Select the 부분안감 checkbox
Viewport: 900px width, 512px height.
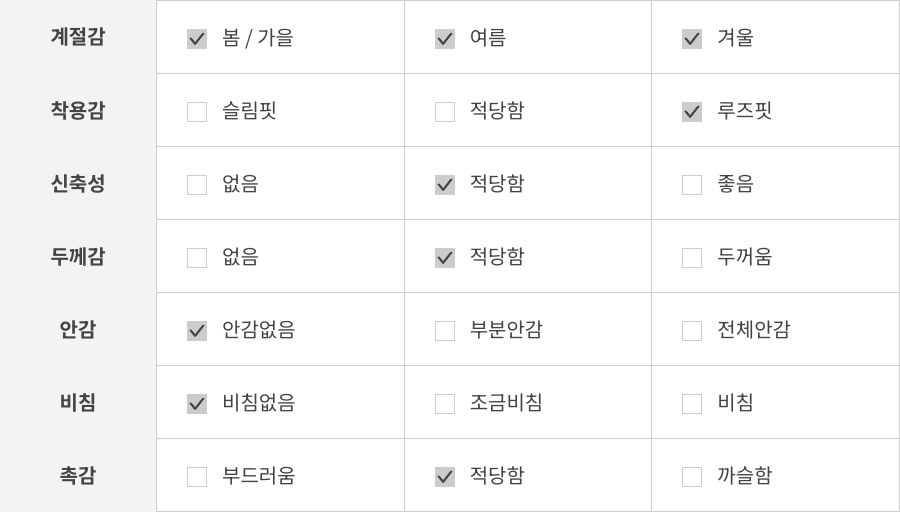445,331
